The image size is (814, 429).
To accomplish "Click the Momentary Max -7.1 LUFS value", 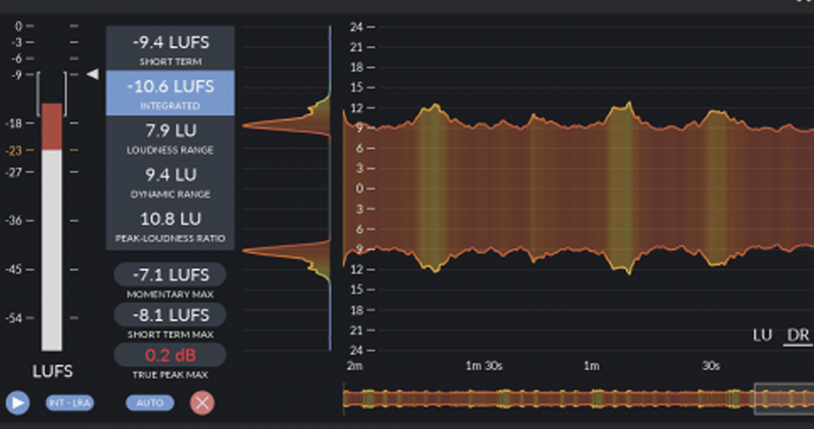I will [170, 275].
